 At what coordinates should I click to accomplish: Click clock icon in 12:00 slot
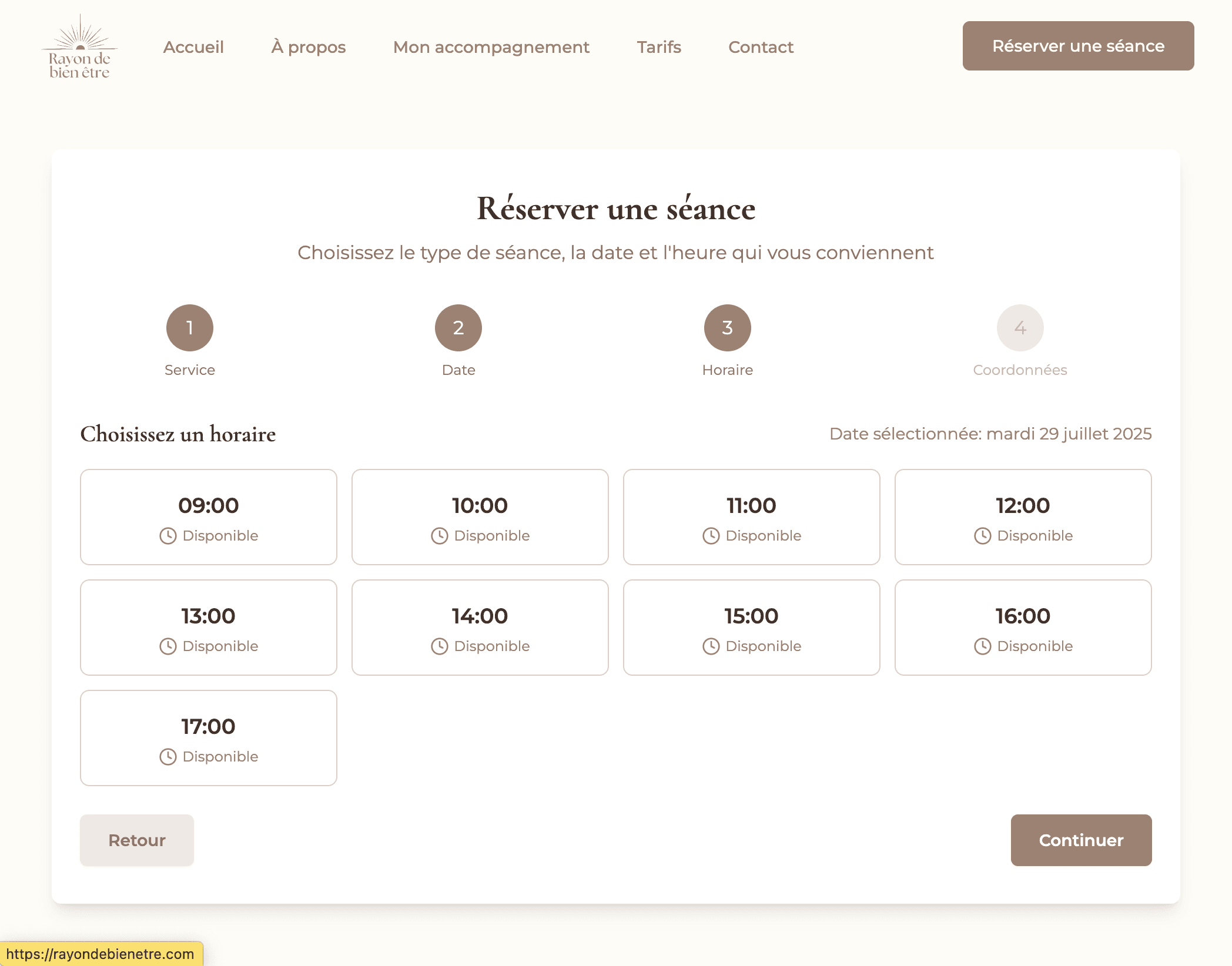[x=982, y=536]
